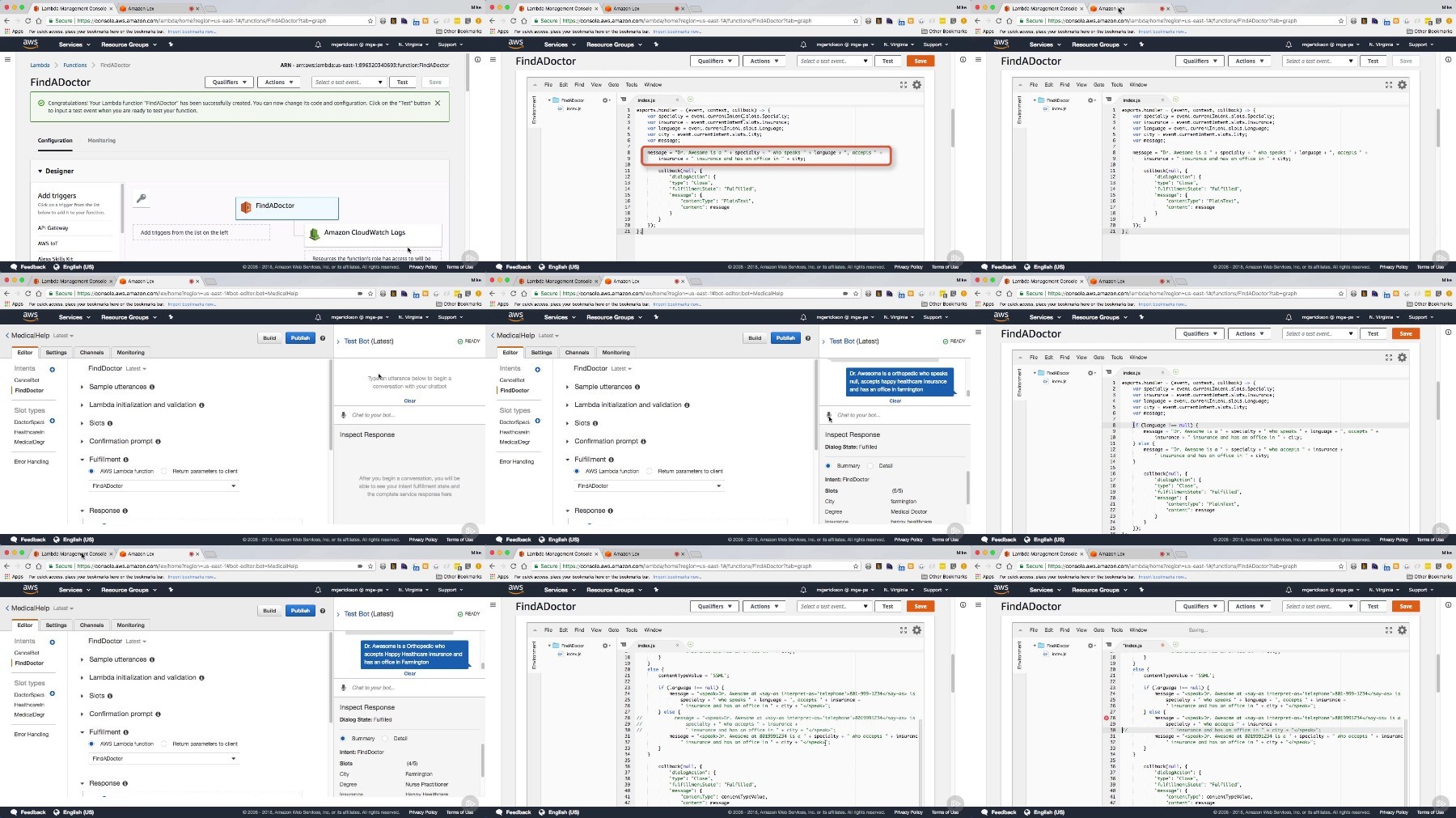This screenshot has height=818, width=1456.
Task: Click Publish in the empty Test Bot window
Action: 300,338
